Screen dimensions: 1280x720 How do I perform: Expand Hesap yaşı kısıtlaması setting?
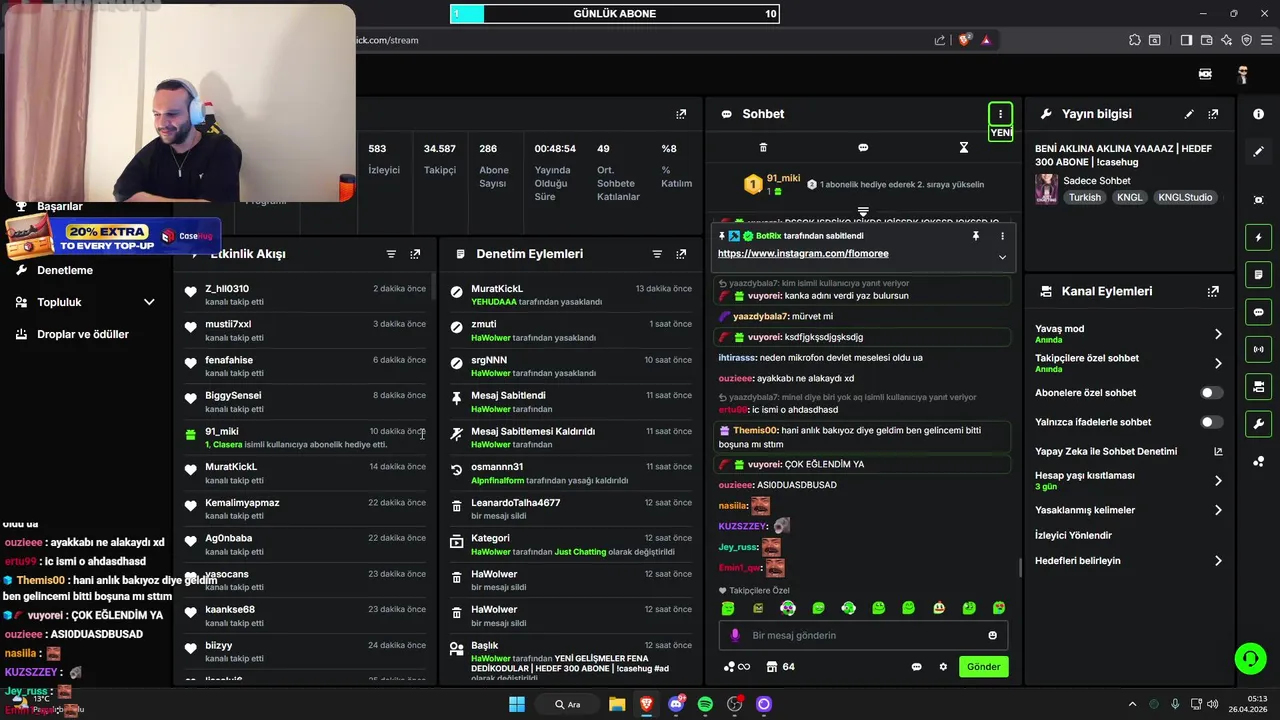(1218, 481)
